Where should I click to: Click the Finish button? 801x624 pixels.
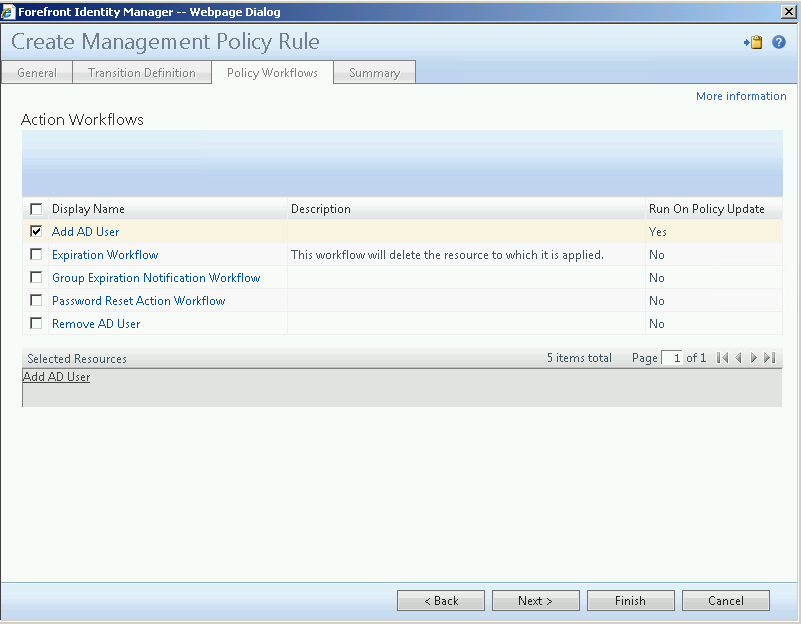631,601
